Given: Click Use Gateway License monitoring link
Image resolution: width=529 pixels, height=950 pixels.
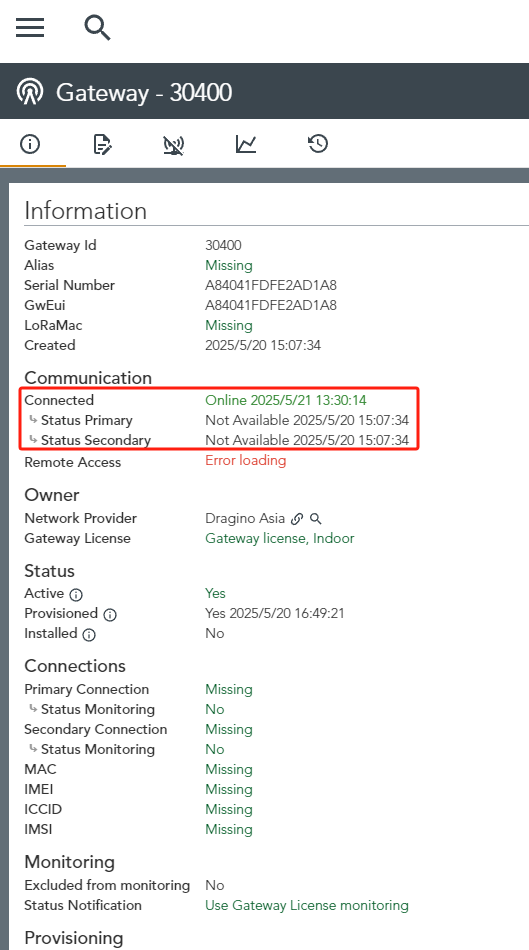Looking at the screenshot, I should tap(307, 905).
